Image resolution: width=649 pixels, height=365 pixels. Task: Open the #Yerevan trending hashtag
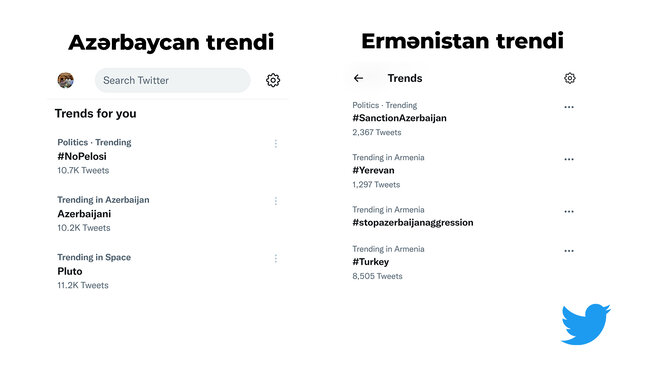tap(373, 170)
